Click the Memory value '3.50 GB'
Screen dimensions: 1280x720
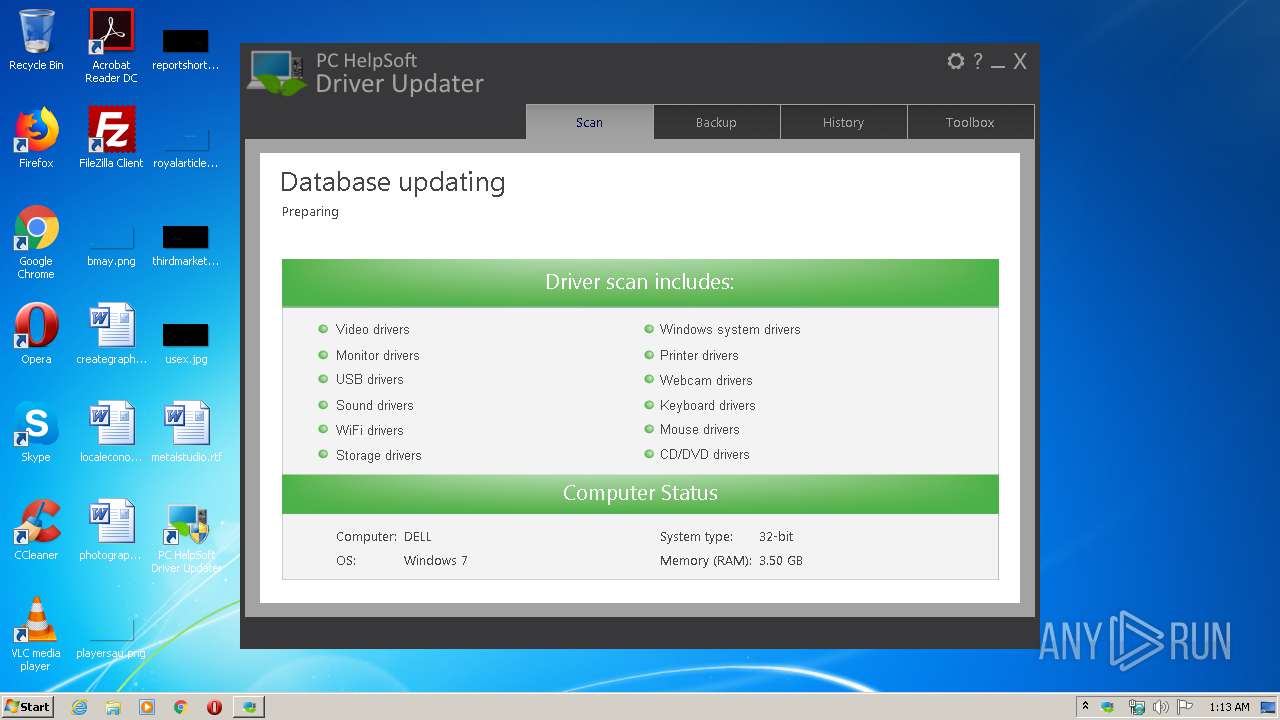pyautogui.click(x=781, y=561)
